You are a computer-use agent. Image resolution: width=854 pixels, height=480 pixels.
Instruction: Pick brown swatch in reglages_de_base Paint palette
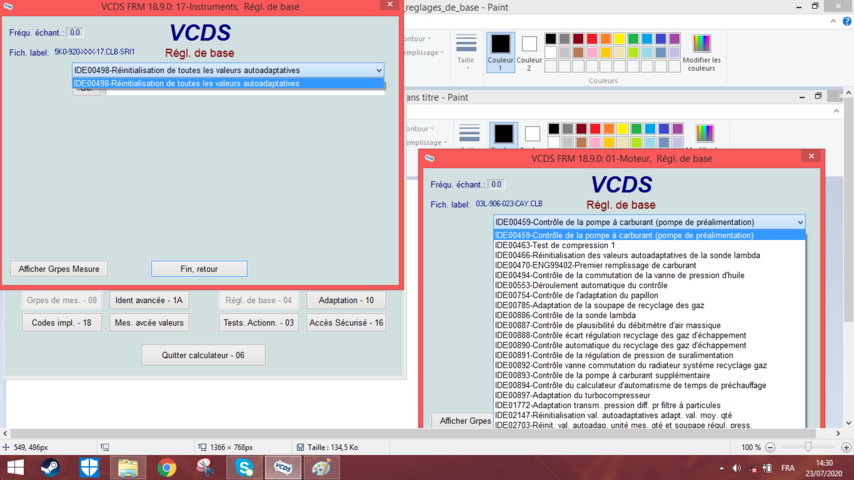pyautogui.click(x=578, y=53)
